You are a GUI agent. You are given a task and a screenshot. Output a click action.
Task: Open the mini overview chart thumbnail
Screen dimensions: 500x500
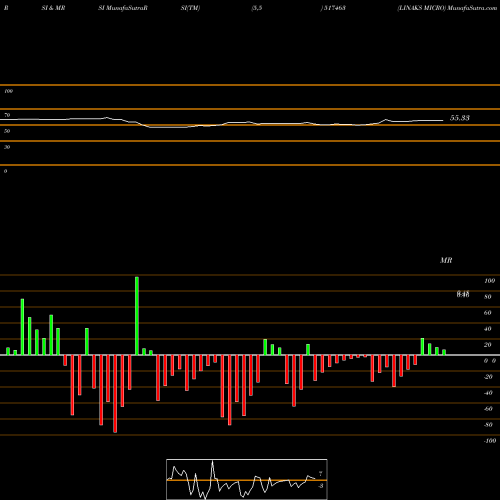click(247, 479)
